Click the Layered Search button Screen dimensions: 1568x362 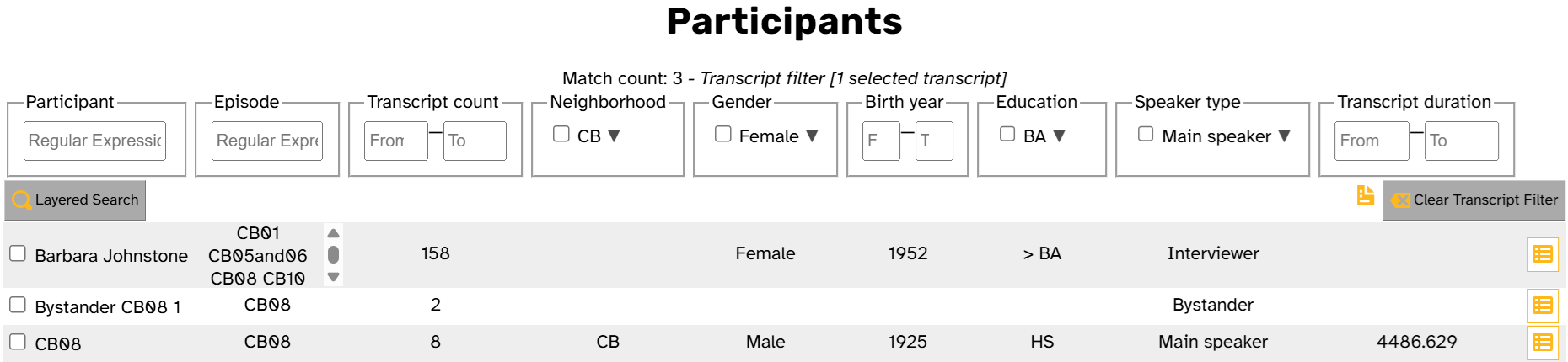coord(75,200)
